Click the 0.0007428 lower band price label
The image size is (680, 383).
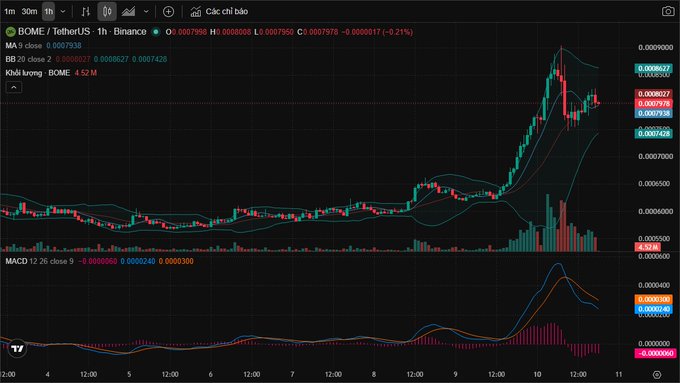coord(654,134)
